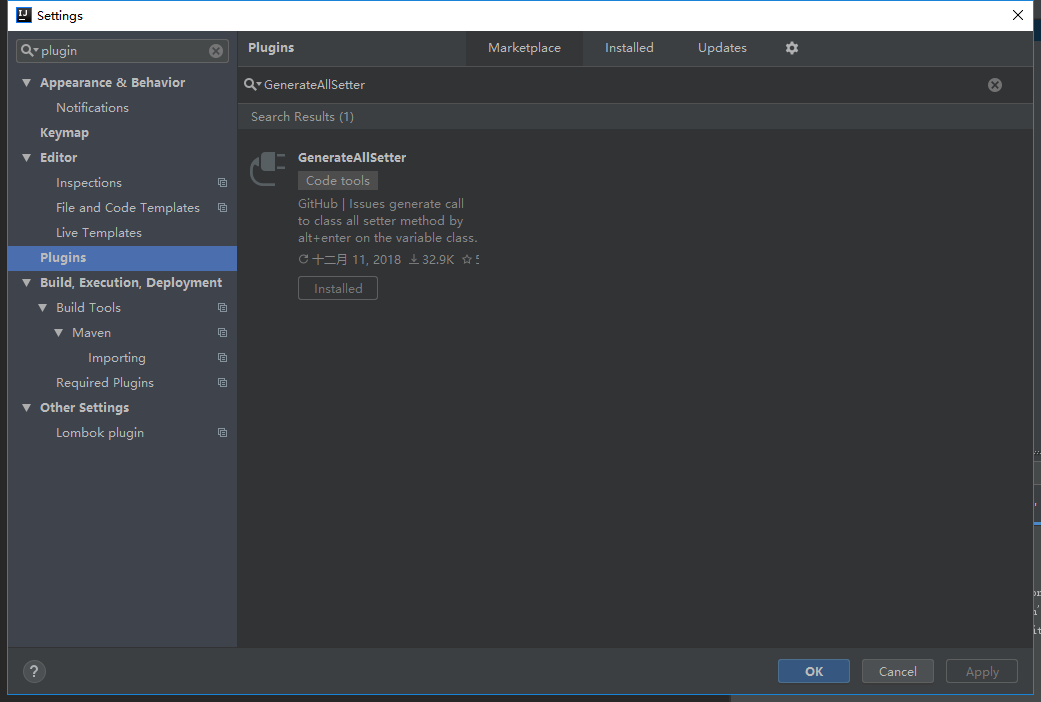The height and width of the screenshot is (702, 1041).
Task: Click the Code tools category tag
Action: coord(338,181)
